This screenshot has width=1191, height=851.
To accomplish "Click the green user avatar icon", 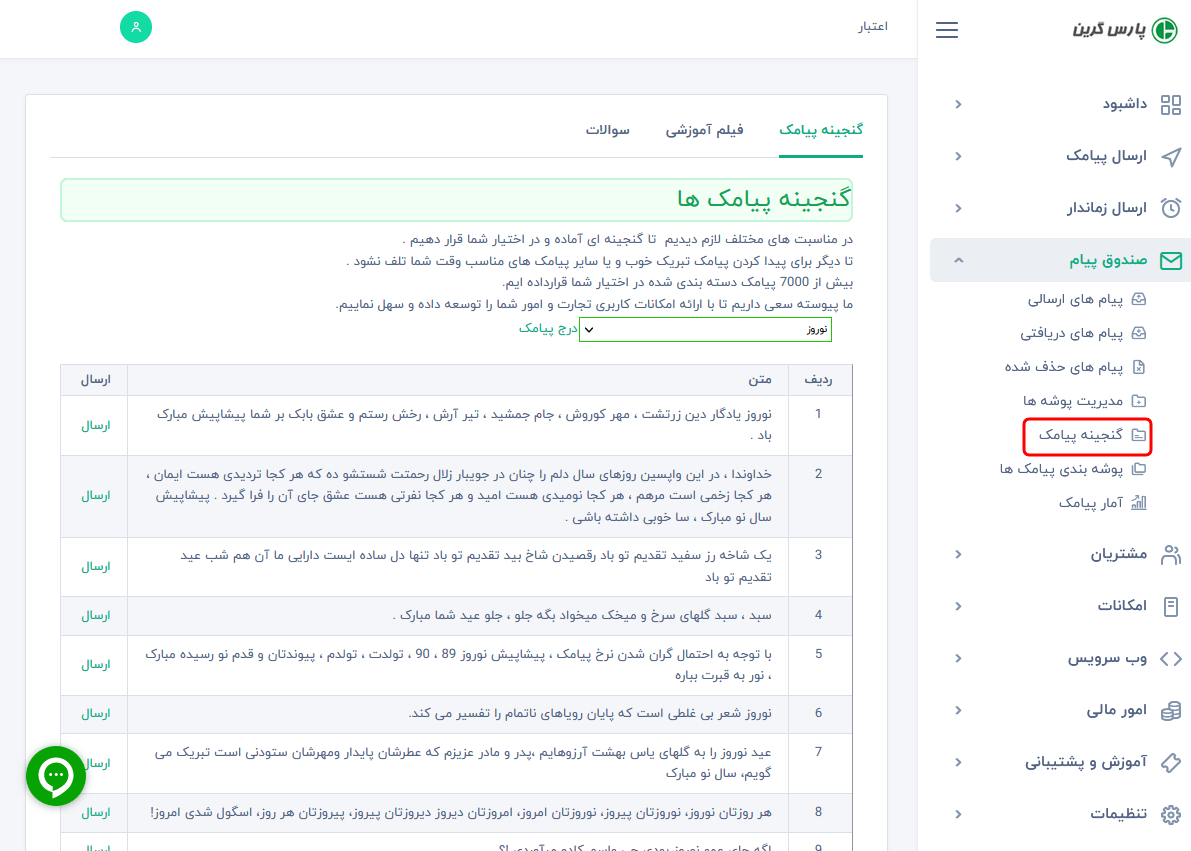I will point(136,27).
